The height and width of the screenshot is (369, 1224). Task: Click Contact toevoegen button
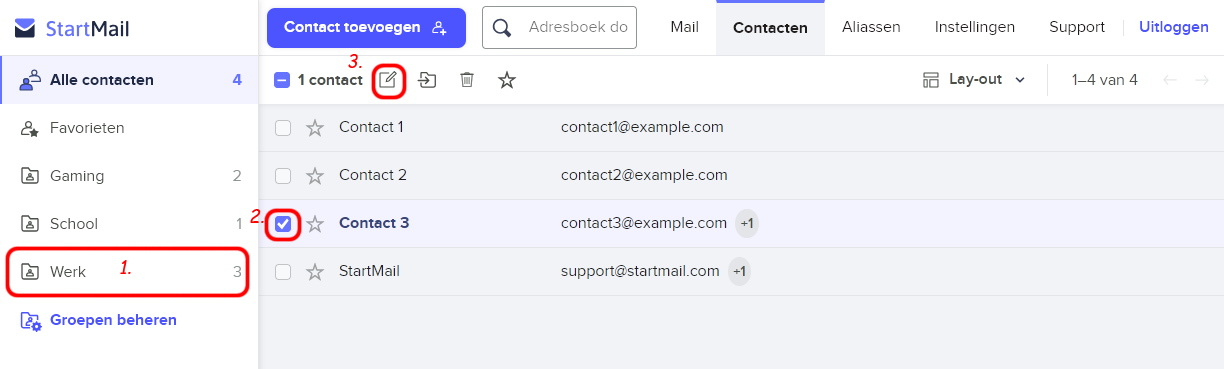tap(366, 28)
